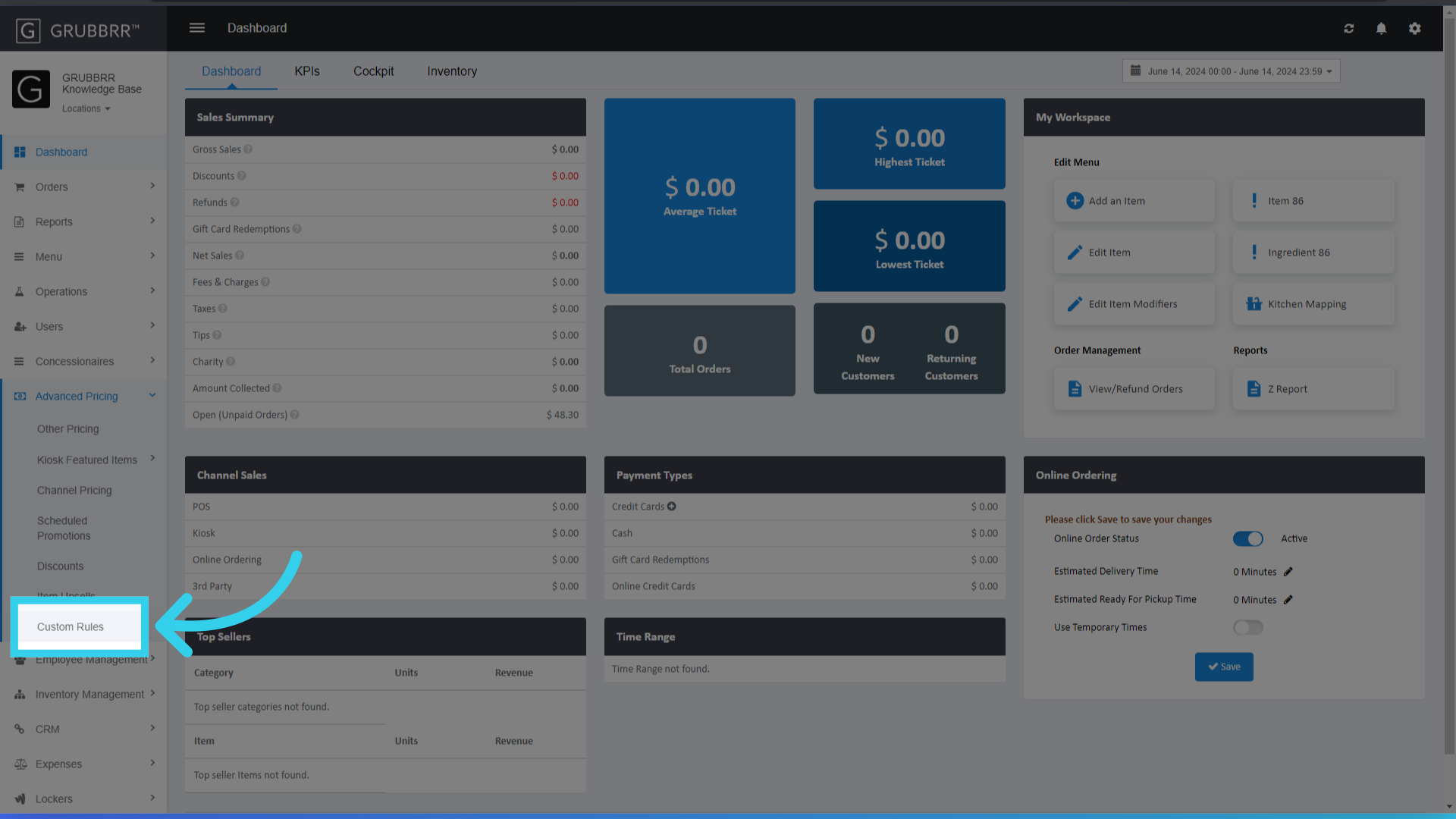Select Custom Rules in the sidebar
The image size is (1456, 819).
[x=71, y=626]
